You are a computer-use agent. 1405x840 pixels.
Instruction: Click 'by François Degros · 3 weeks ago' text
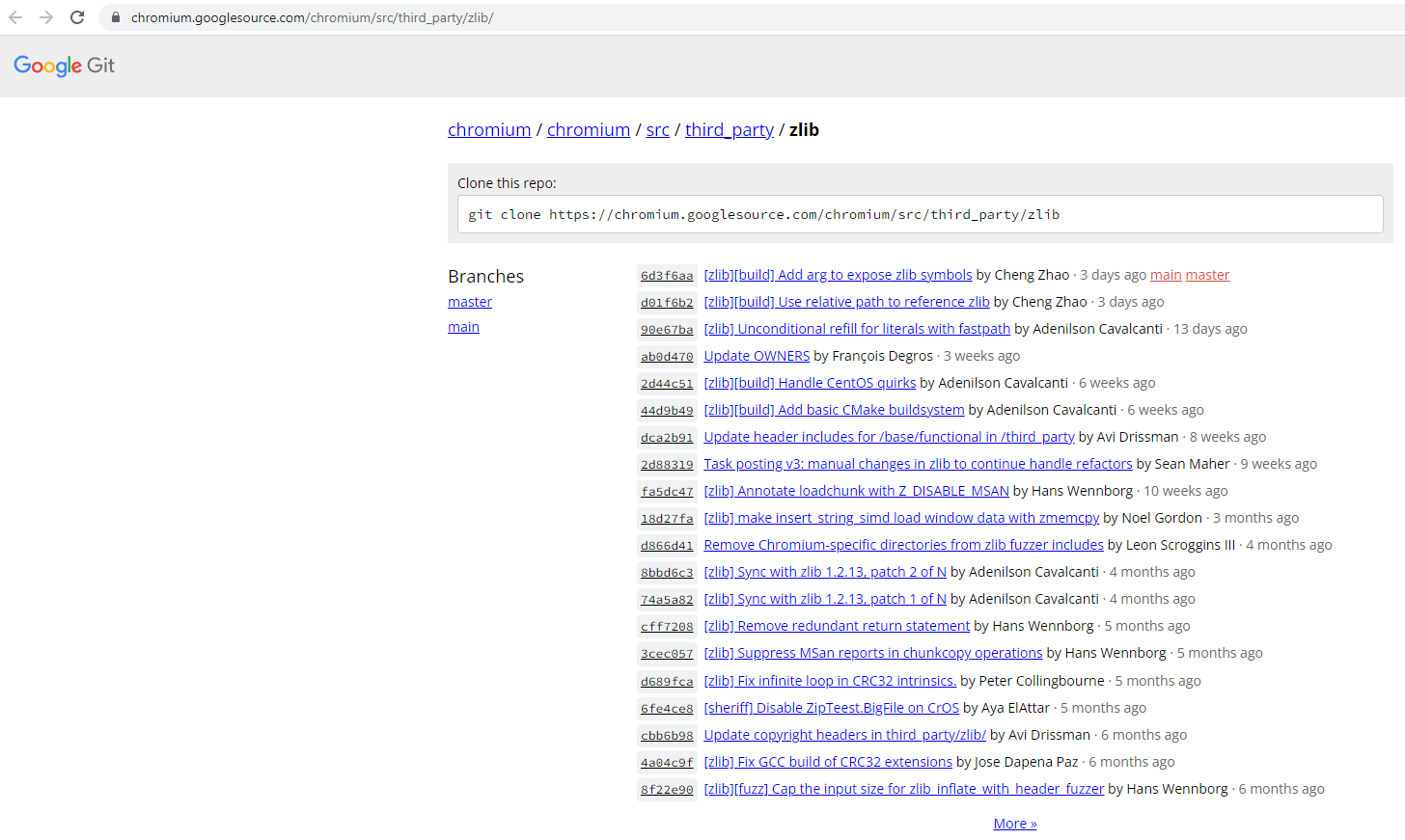point(917,356)
